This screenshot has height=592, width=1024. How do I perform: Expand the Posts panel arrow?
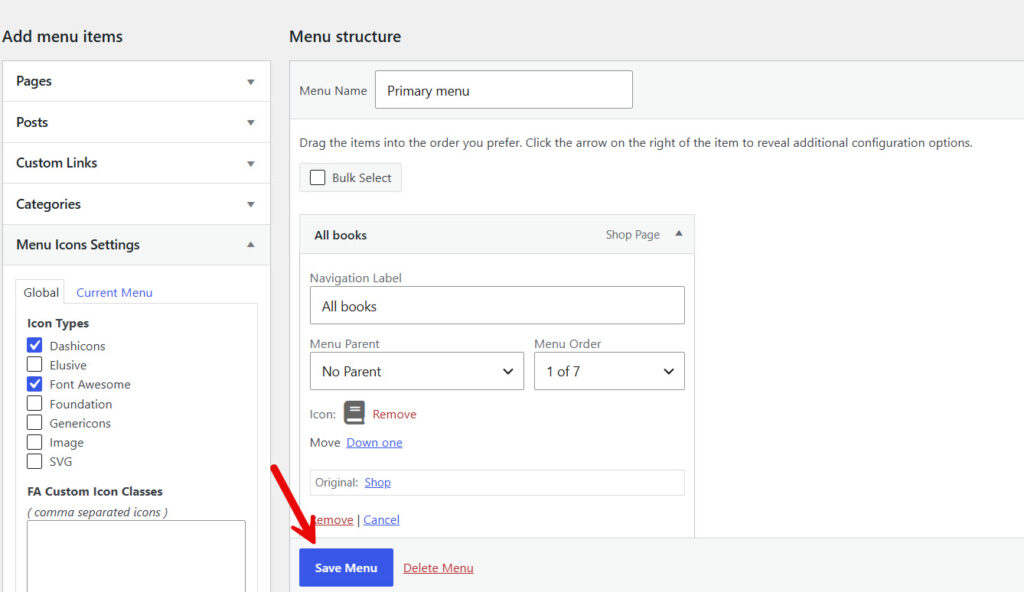[251, 122]
